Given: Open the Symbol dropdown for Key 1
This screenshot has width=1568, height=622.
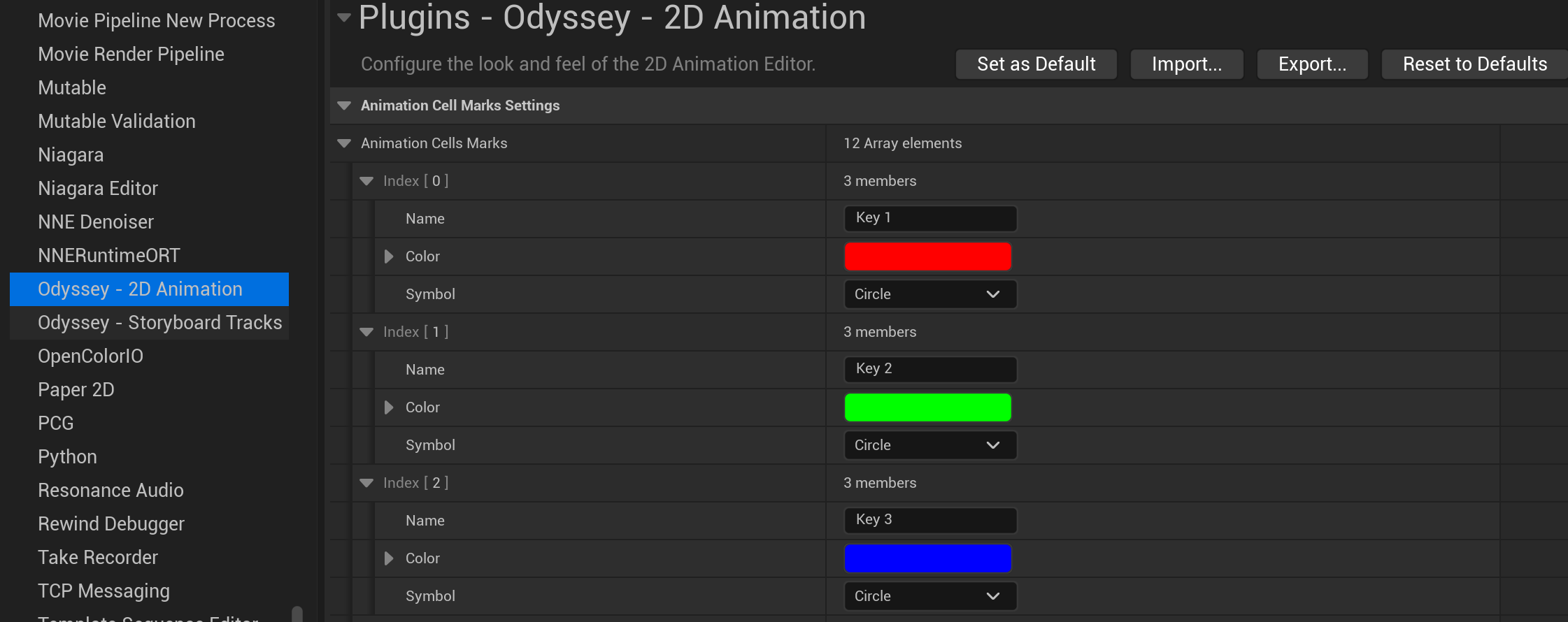Looking at the screenshot, I should 930,294.
